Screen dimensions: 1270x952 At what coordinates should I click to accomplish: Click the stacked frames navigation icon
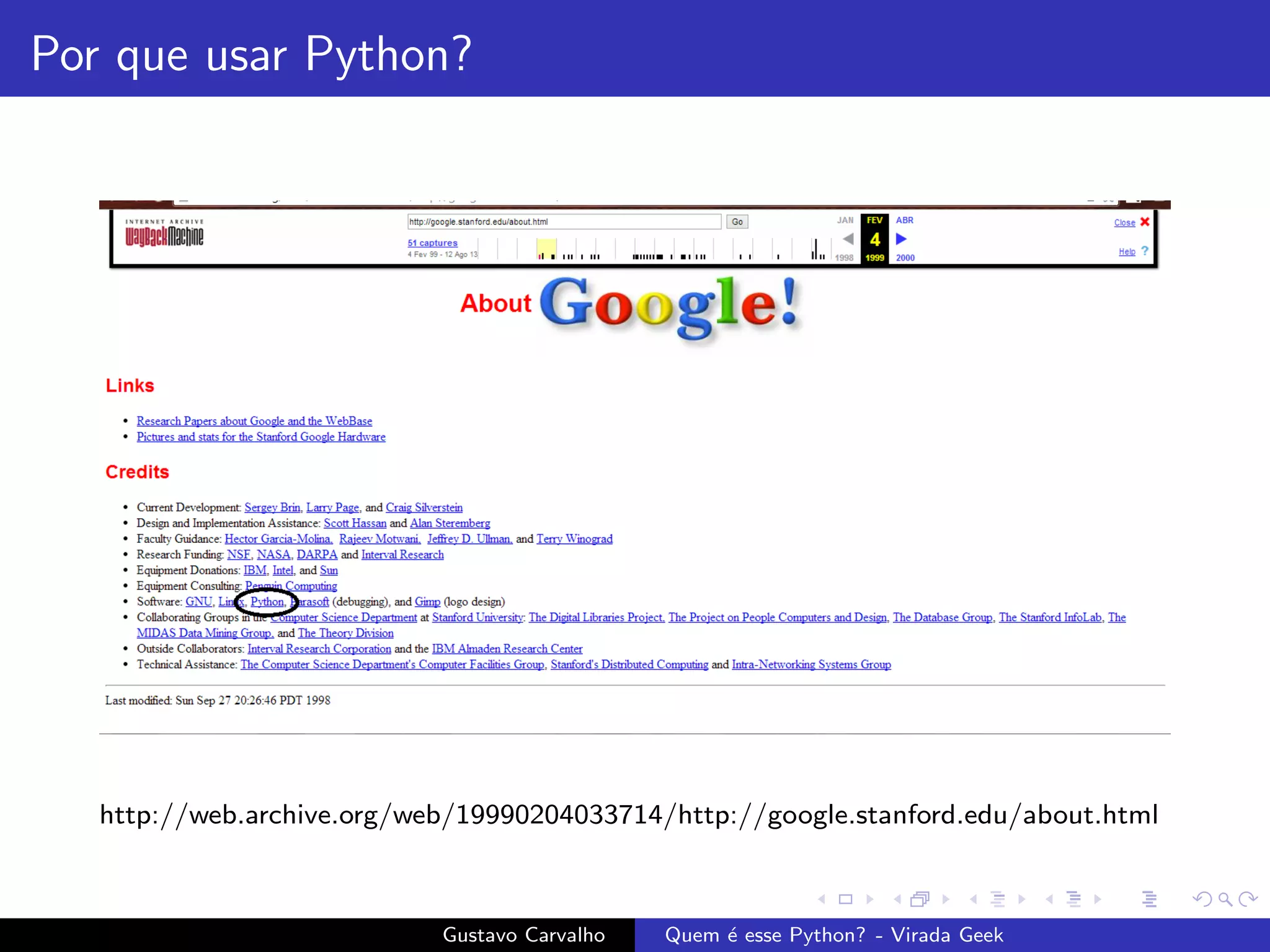pyautogui.click(x=920, y=899)
